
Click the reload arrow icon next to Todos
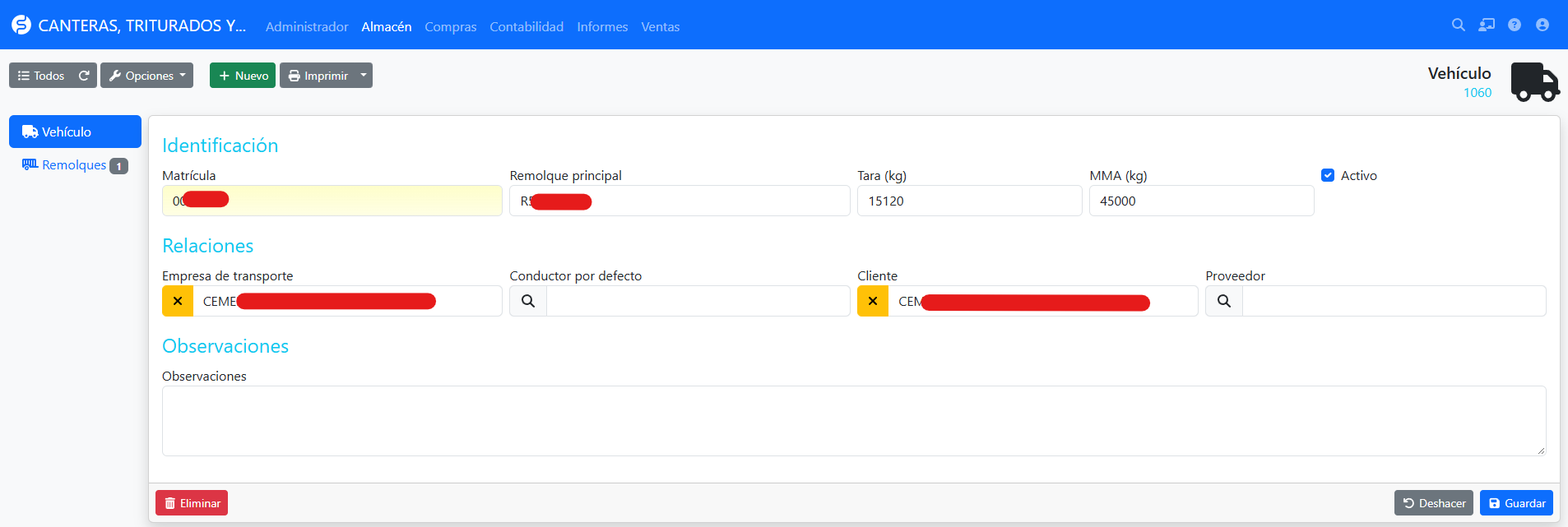pos(84,76)
